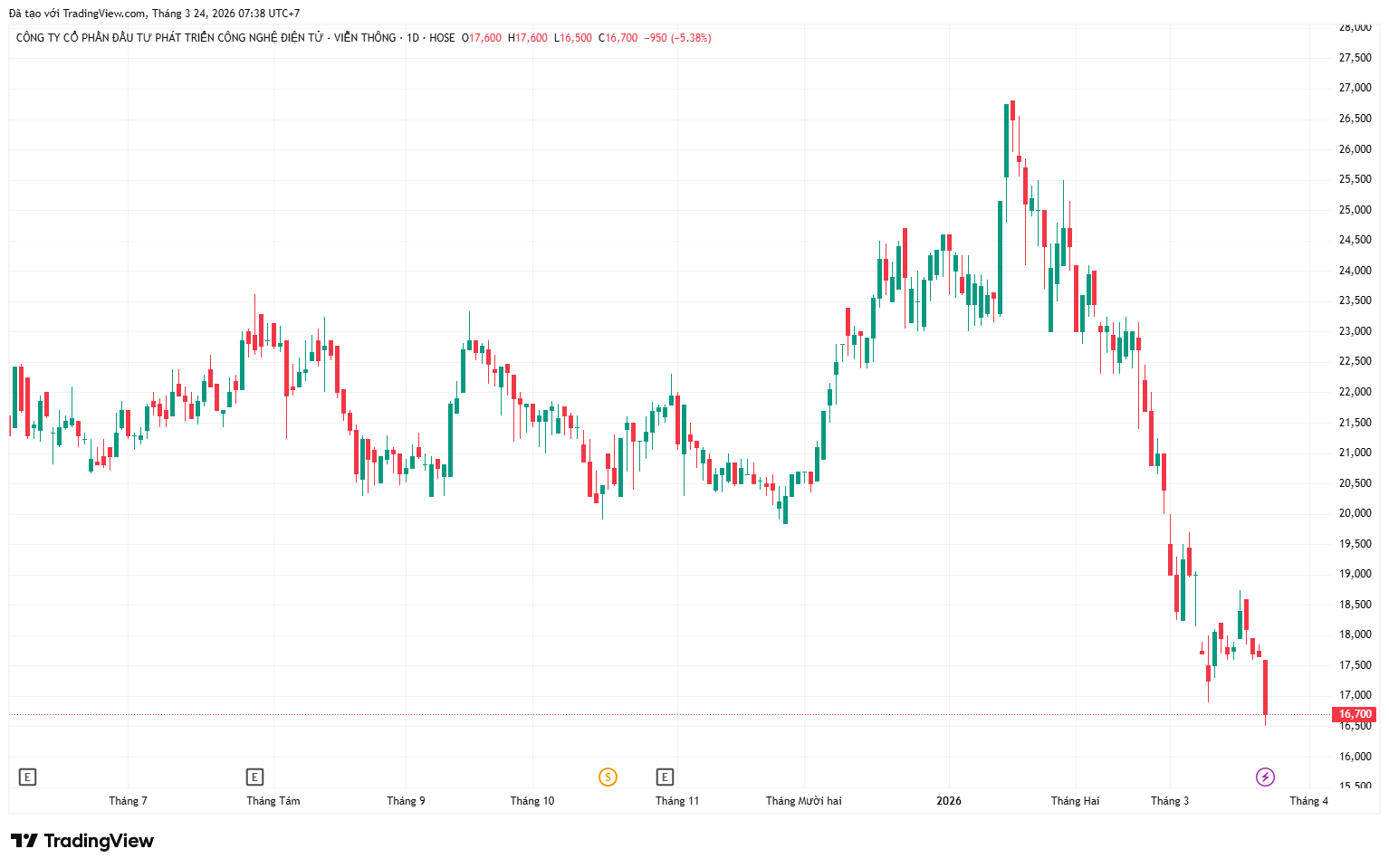Click the red 16,700 current price label

click(1355, 714)
